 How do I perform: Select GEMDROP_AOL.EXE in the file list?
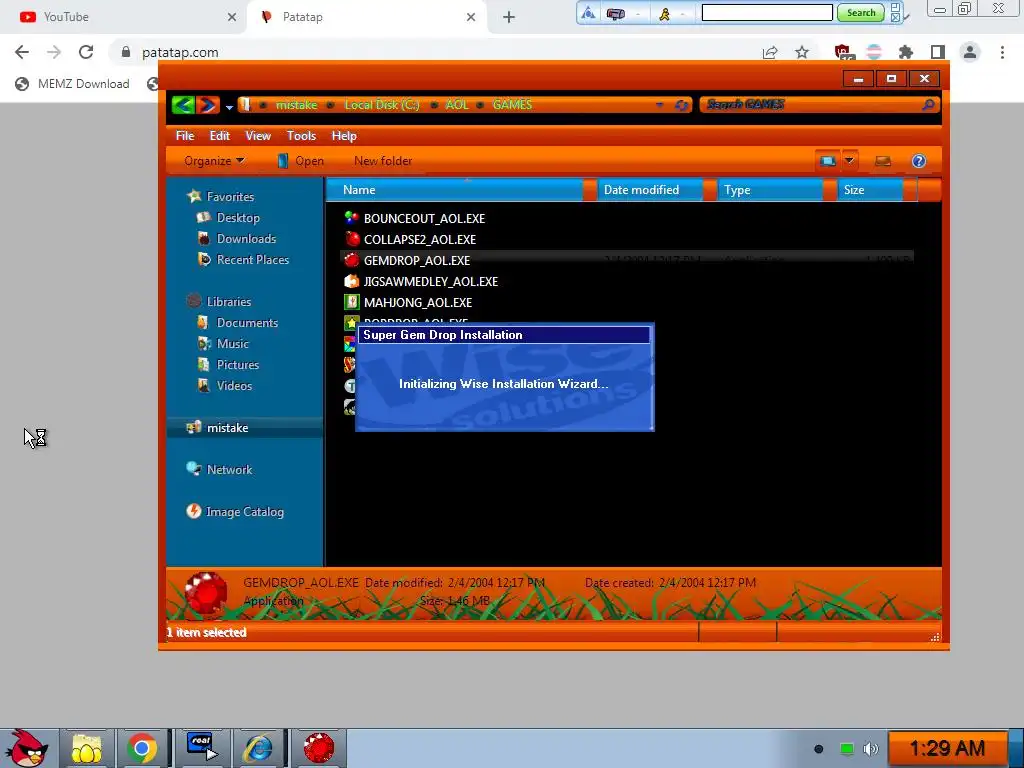417,261
